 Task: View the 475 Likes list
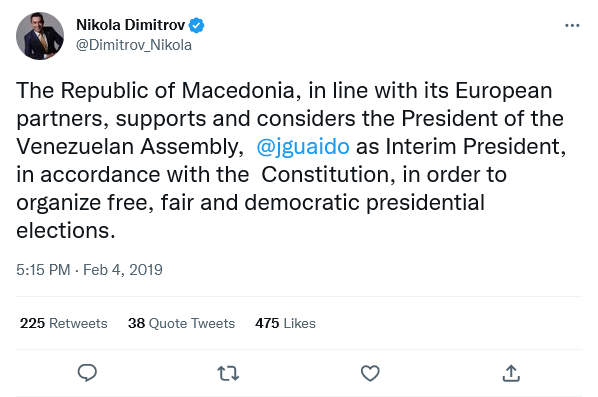pos(285,323)
